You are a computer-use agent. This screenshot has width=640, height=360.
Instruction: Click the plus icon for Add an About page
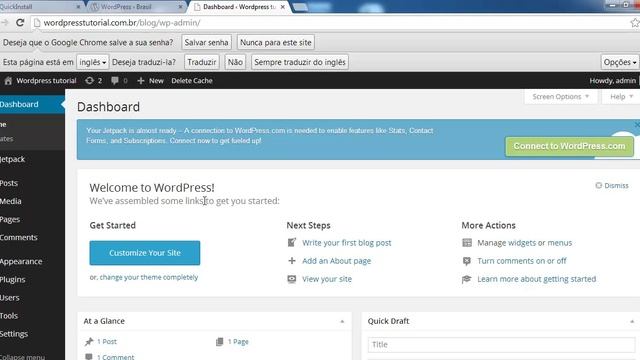tap(292, 261)
